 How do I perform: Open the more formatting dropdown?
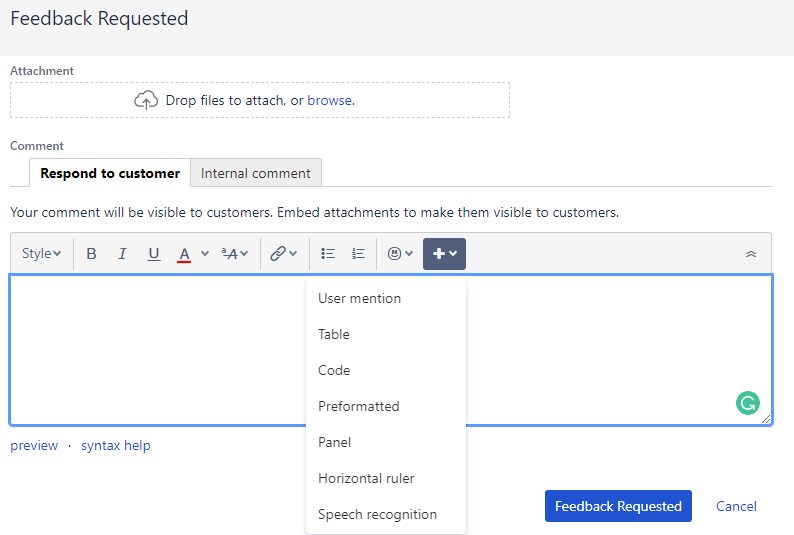(x=234, y=254)
